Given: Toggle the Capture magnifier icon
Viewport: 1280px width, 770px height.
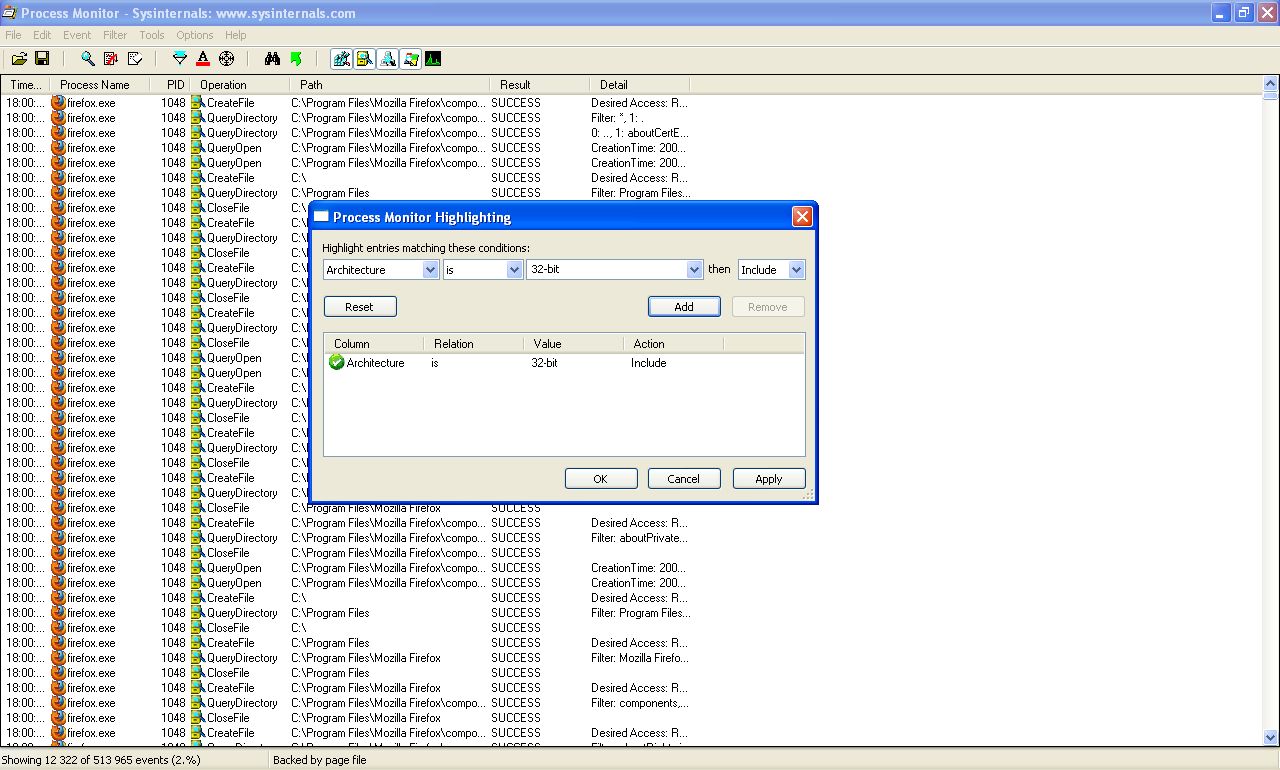Looking at the screenshot, I should coord(88,59).
